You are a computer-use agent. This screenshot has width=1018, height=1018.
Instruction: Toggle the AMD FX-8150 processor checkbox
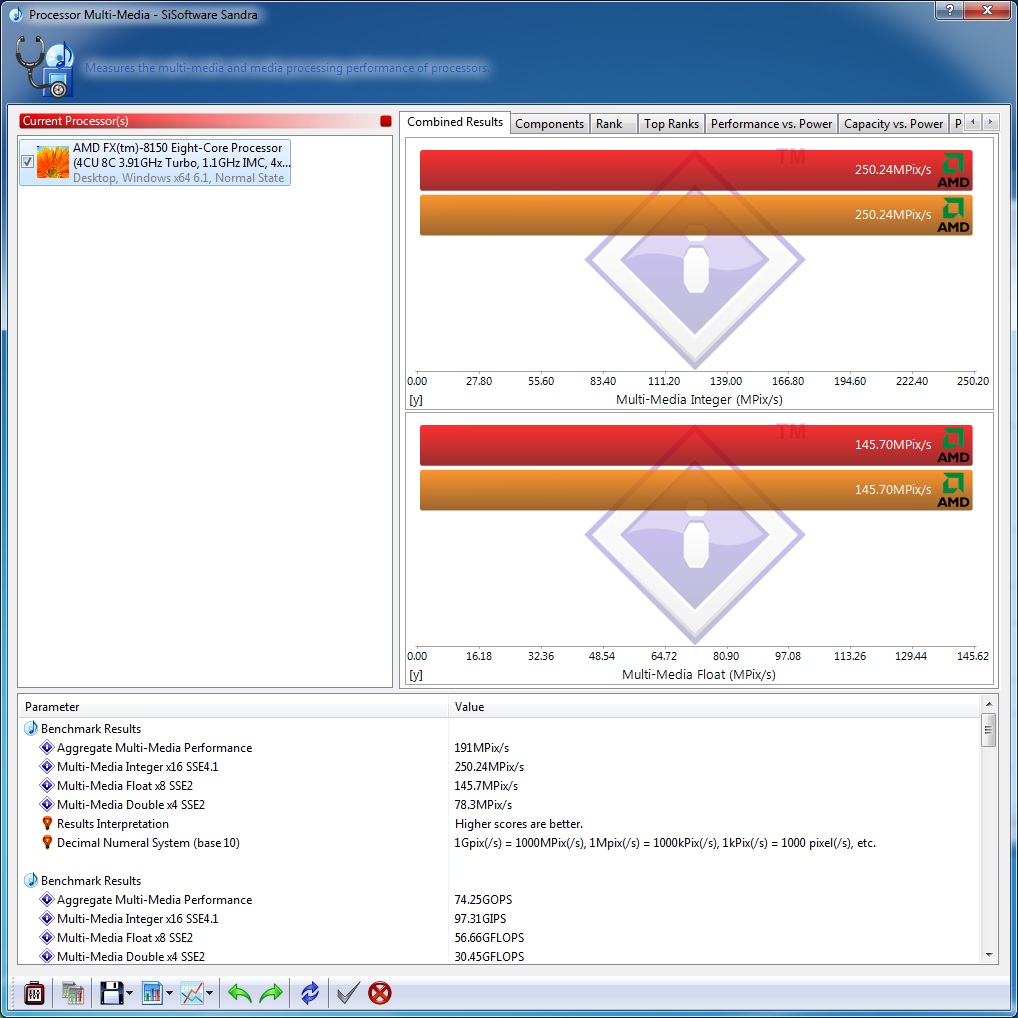27,162
